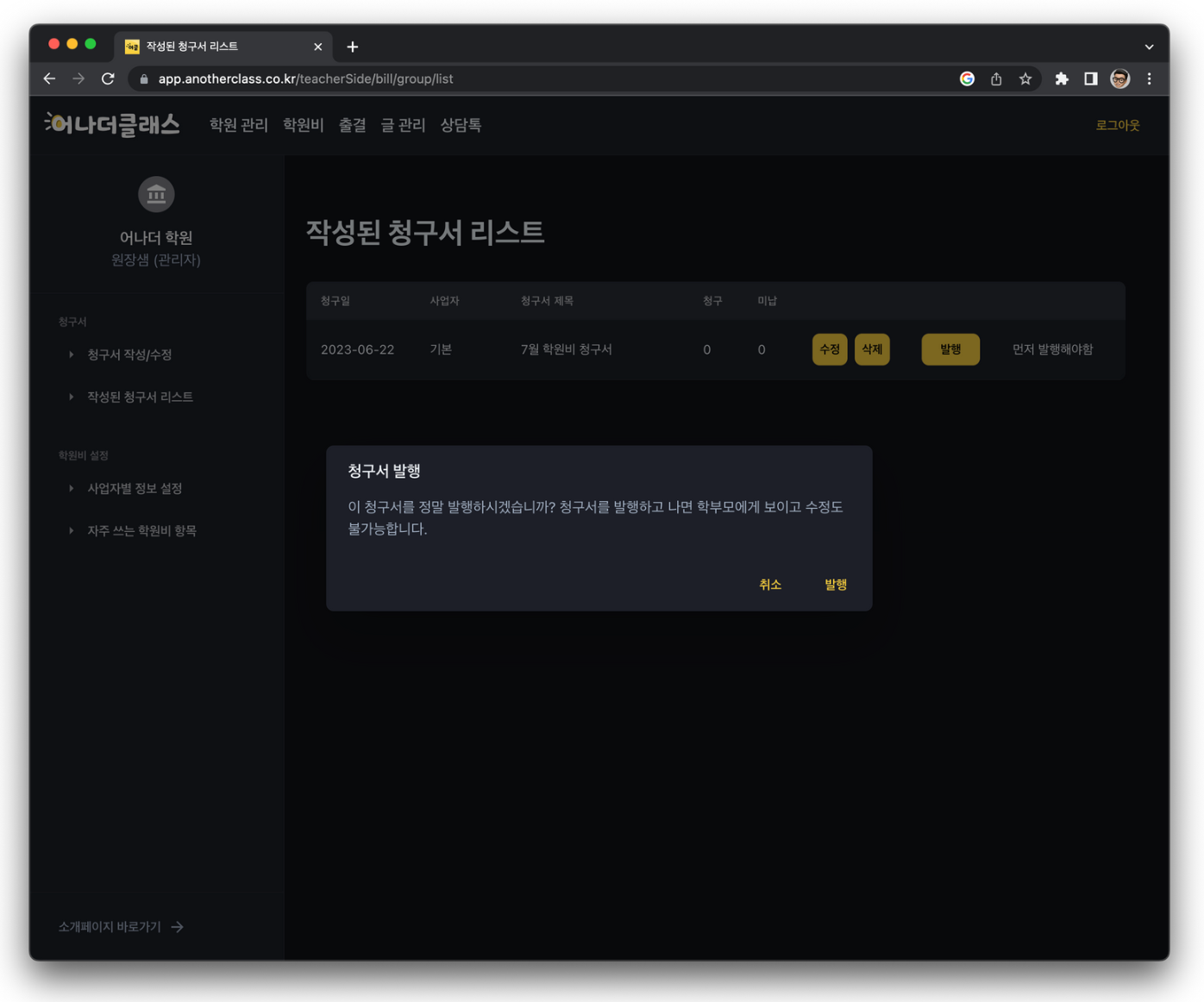This screenshot has width=1204, height=1002.
Task: Open 글 관리 menu
Action: (x=403, y=125)
